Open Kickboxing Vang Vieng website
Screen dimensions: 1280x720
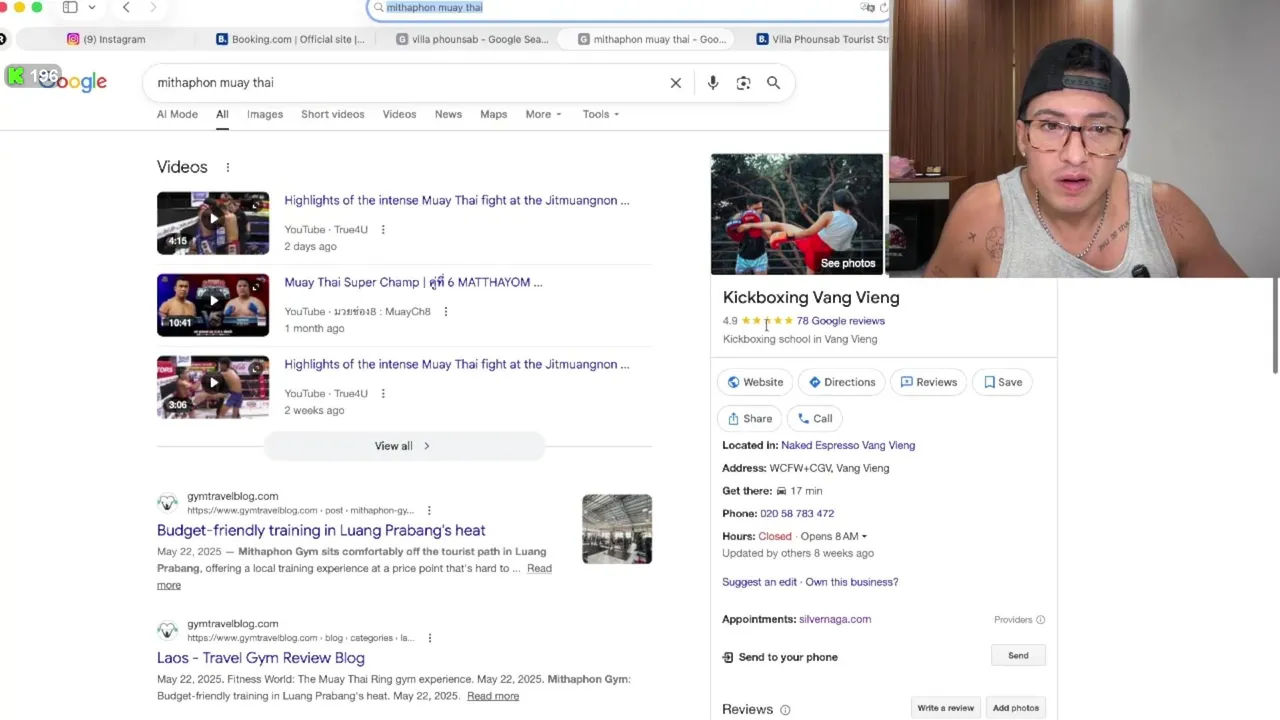[x=755, y=382]
